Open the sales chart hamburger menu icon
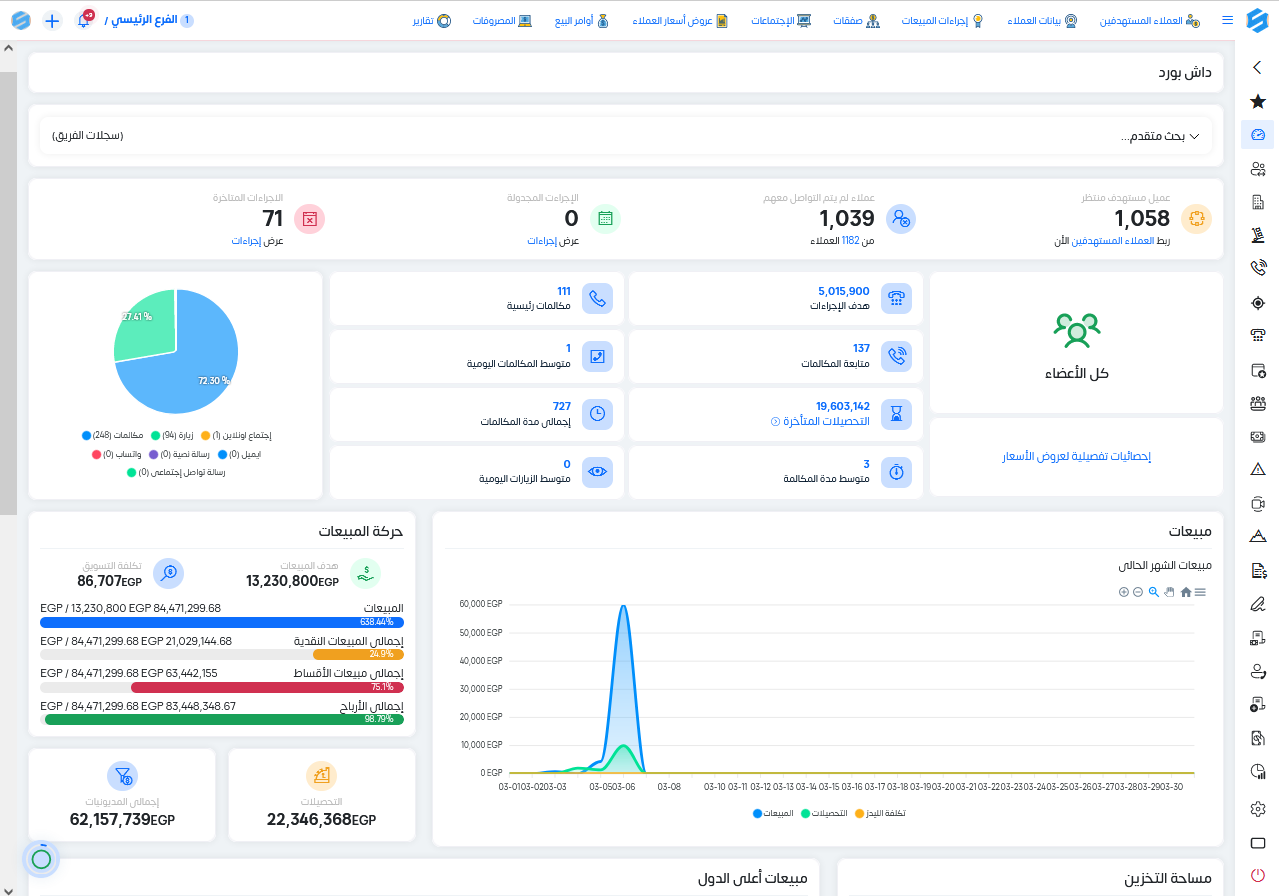The height and width of the screenshot is (896, 1279). tap(1200, 592)
